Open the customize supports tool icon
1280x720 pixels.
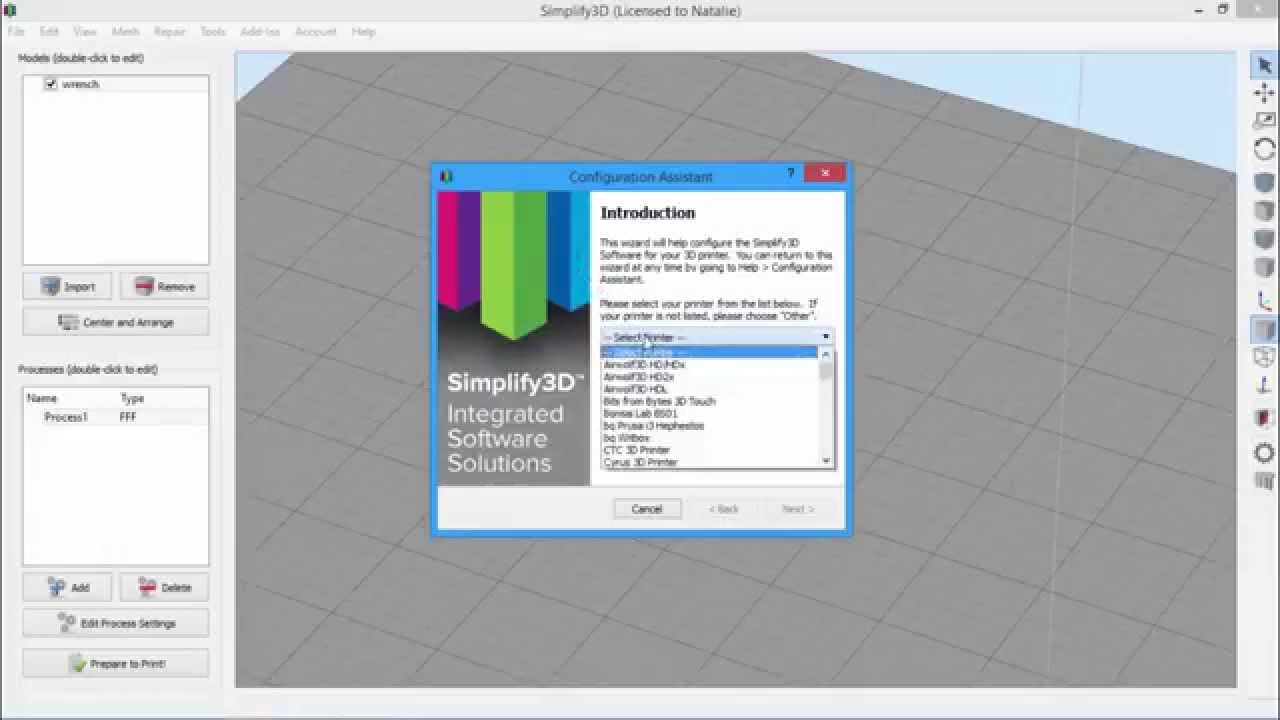(x=1264, y=482)
